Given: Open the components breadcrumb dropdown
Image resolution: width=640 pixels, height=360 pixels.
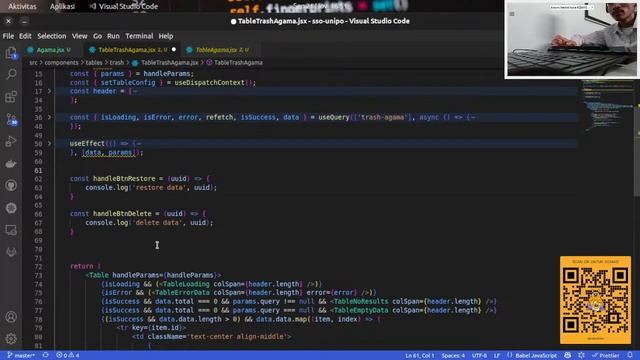Looking at the screenshot, I should pos(61,62).
